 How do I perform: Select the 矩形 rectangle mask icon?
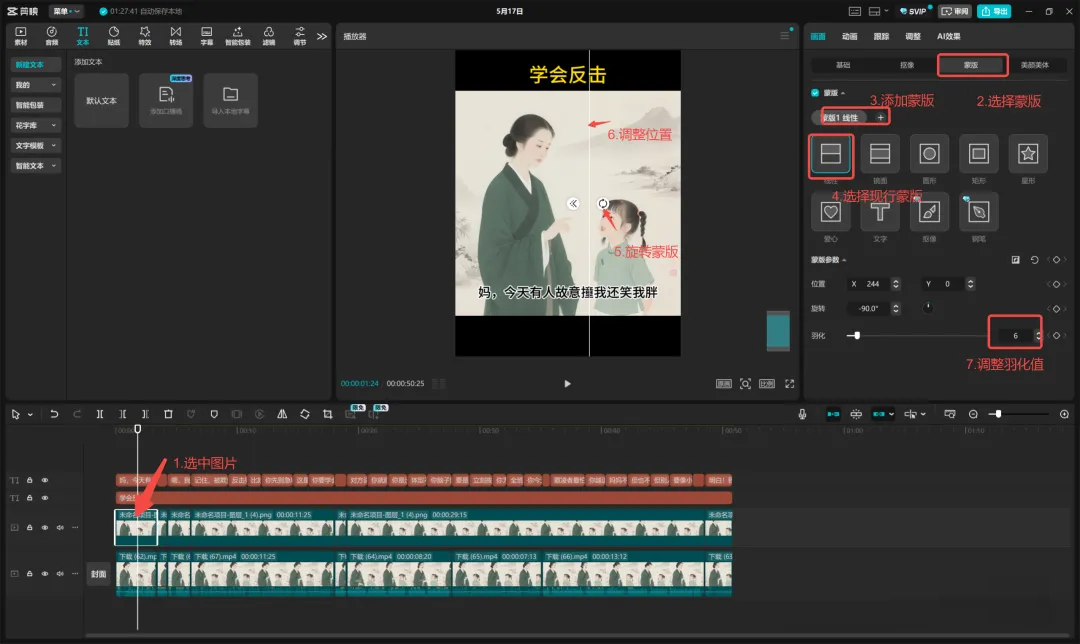pos(979,154)
